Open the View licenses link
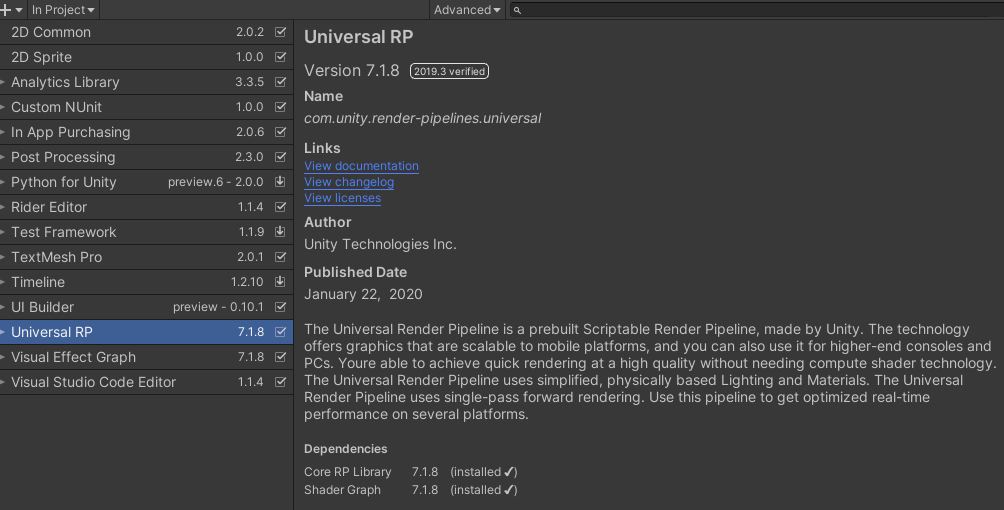Viewport: 1004px width, 510px height. pos(343,198)
